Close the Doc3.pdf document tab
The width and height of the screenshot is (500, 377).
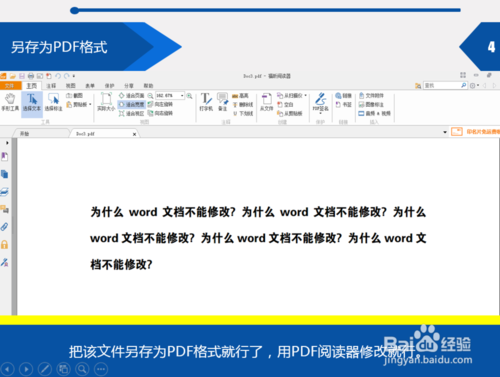point(134,134)
